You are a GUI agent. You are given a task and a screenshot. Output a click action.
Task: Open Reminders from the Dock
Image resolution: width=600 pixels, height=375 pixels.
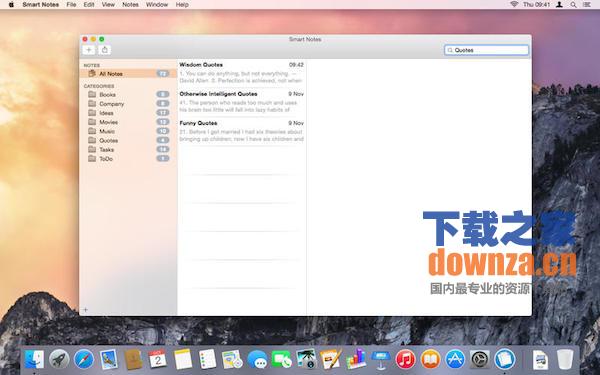click(207, 359)
